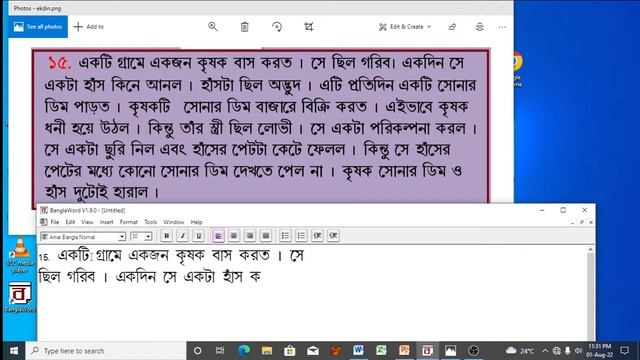Open File Explorer from the taskbar
This screenshot has width=640, height=360.
tap(267, 351)
